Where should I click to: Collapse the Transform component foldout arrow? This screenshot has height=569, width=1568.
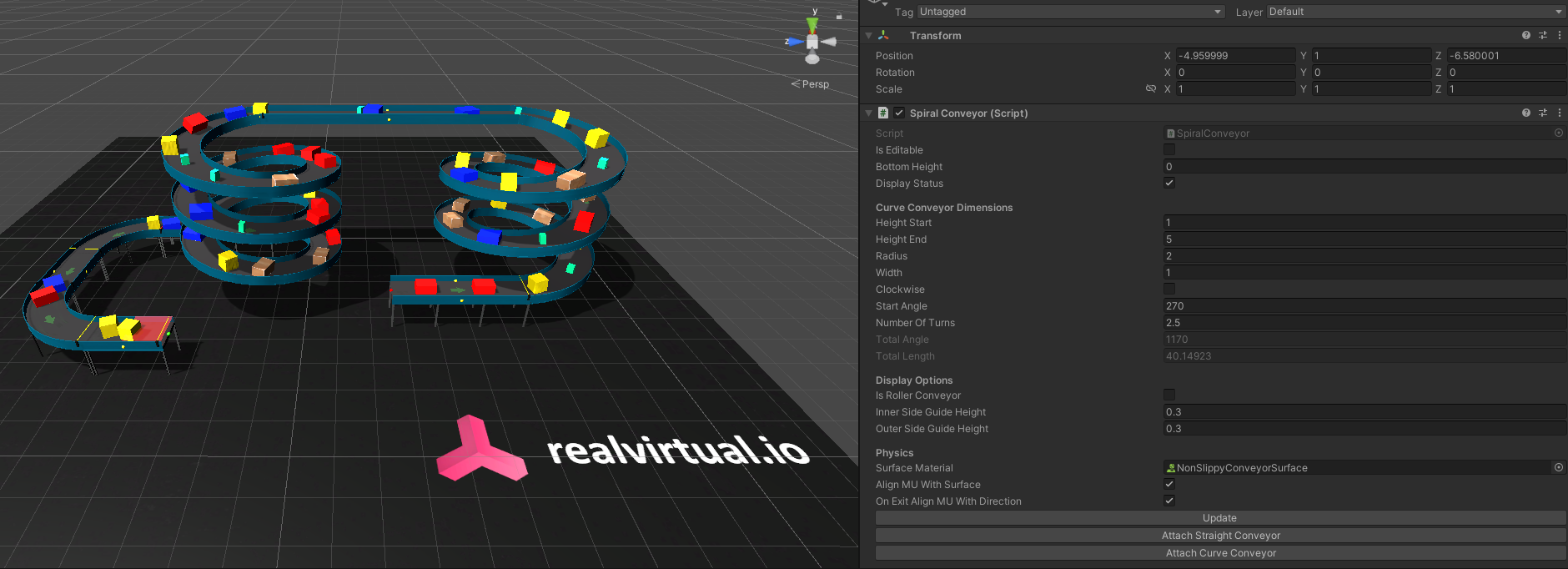pyautogui.click(x=868, y=35)
